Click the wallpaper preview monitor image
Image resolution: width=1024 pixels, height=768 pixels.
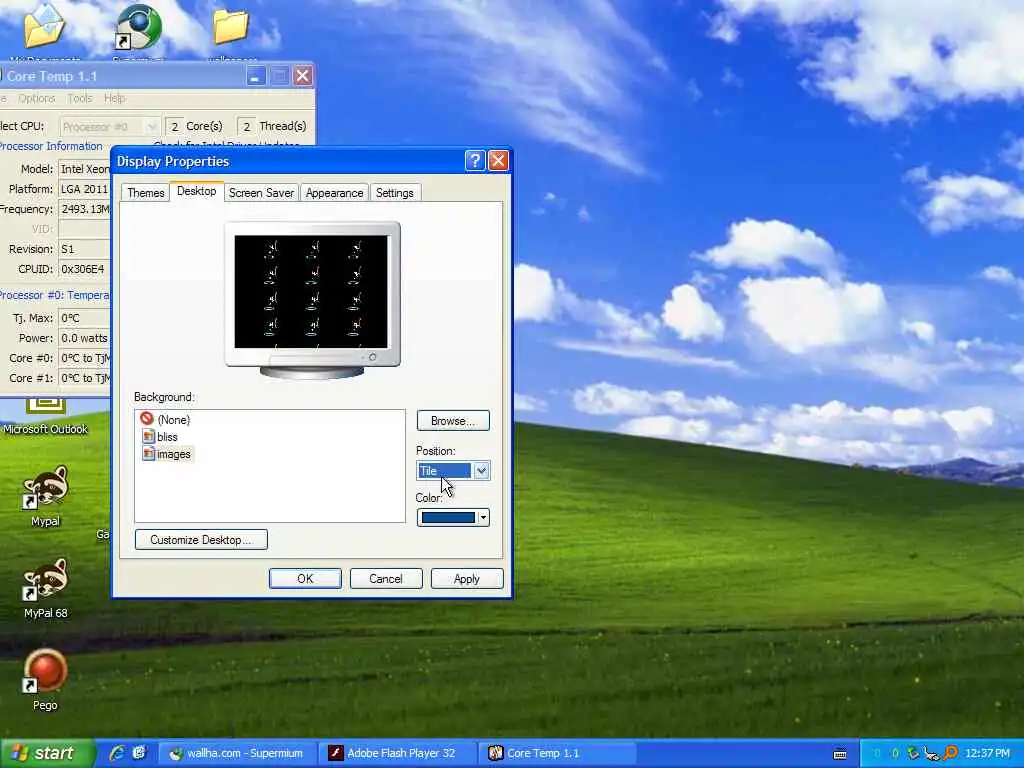[312, 292]
